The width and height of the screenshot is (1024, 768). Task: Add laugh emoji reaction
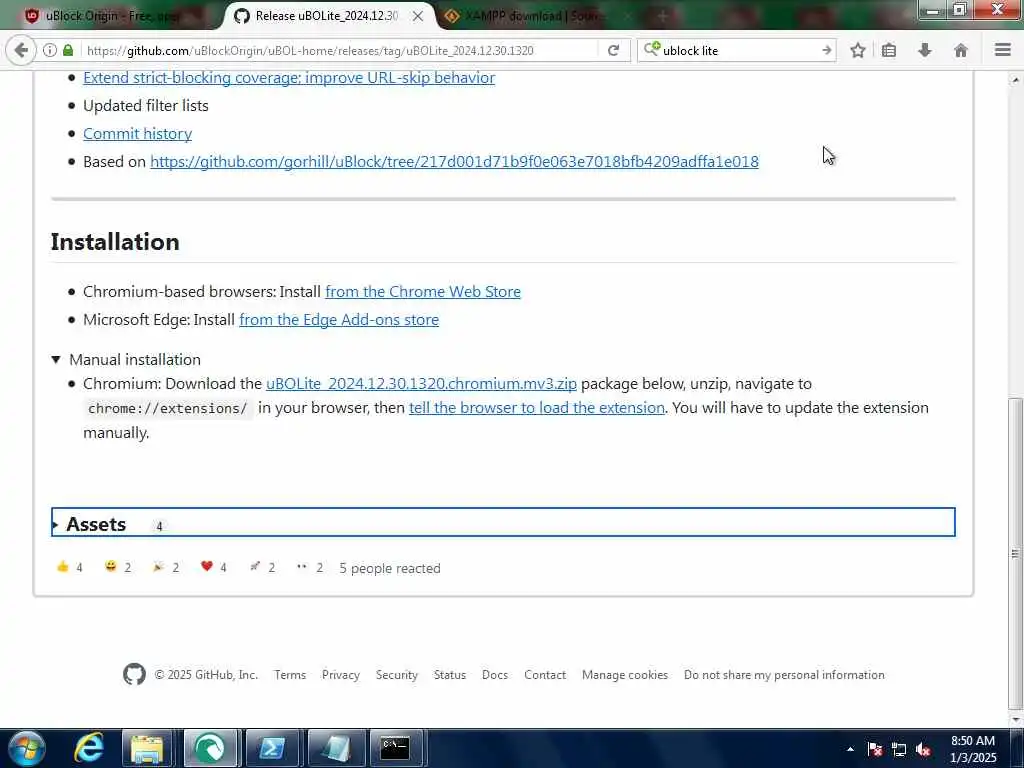click(118, 567)
